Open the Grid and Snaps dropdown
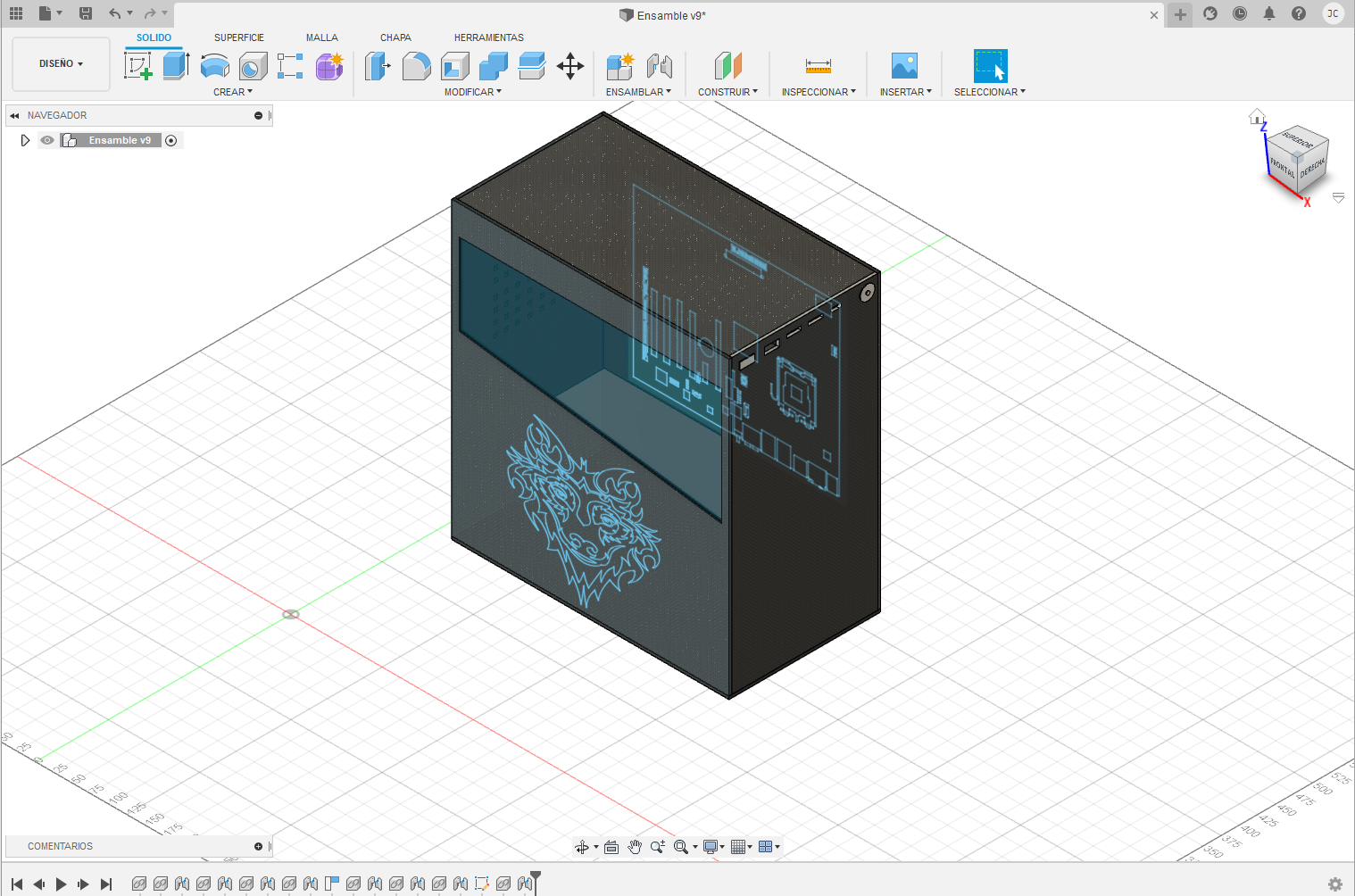 point(742,847)
